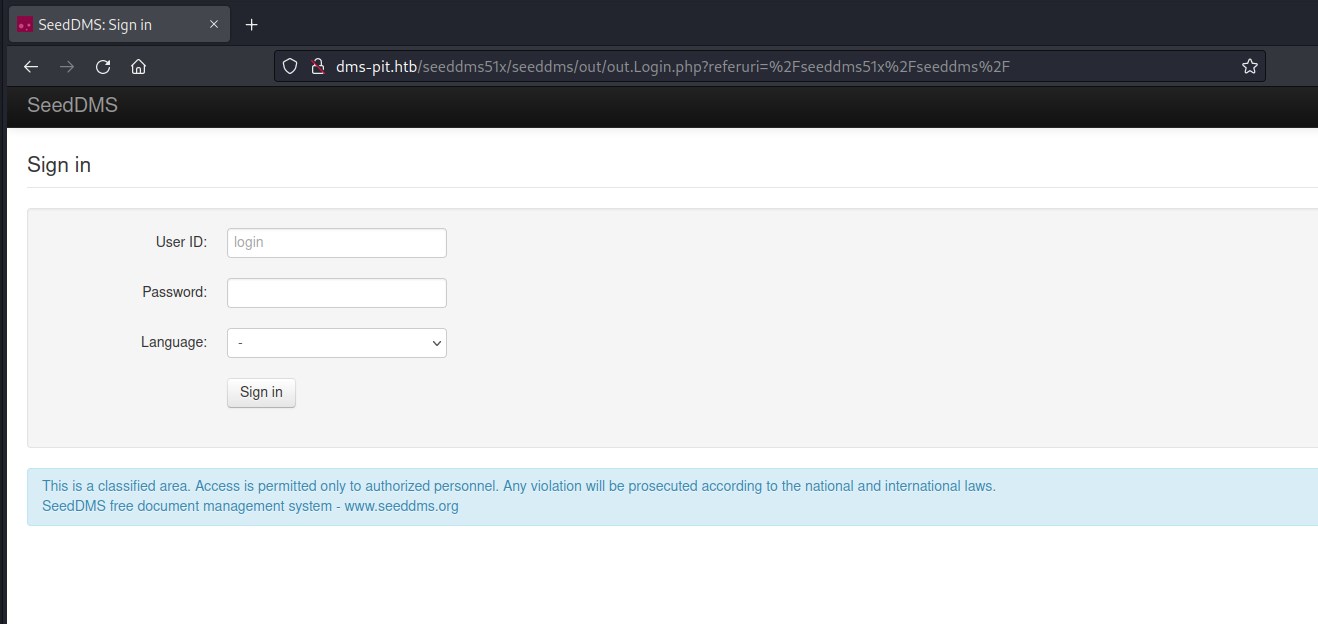The image size is (1318, 624).
Task: Click the tracking protection shield icon
Action: click(x=290, y=67)
